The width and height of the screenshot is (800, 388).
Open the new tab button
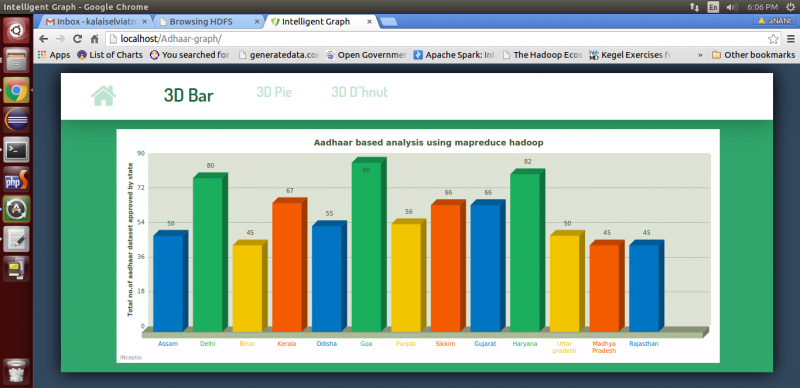[x=389, y=22]
